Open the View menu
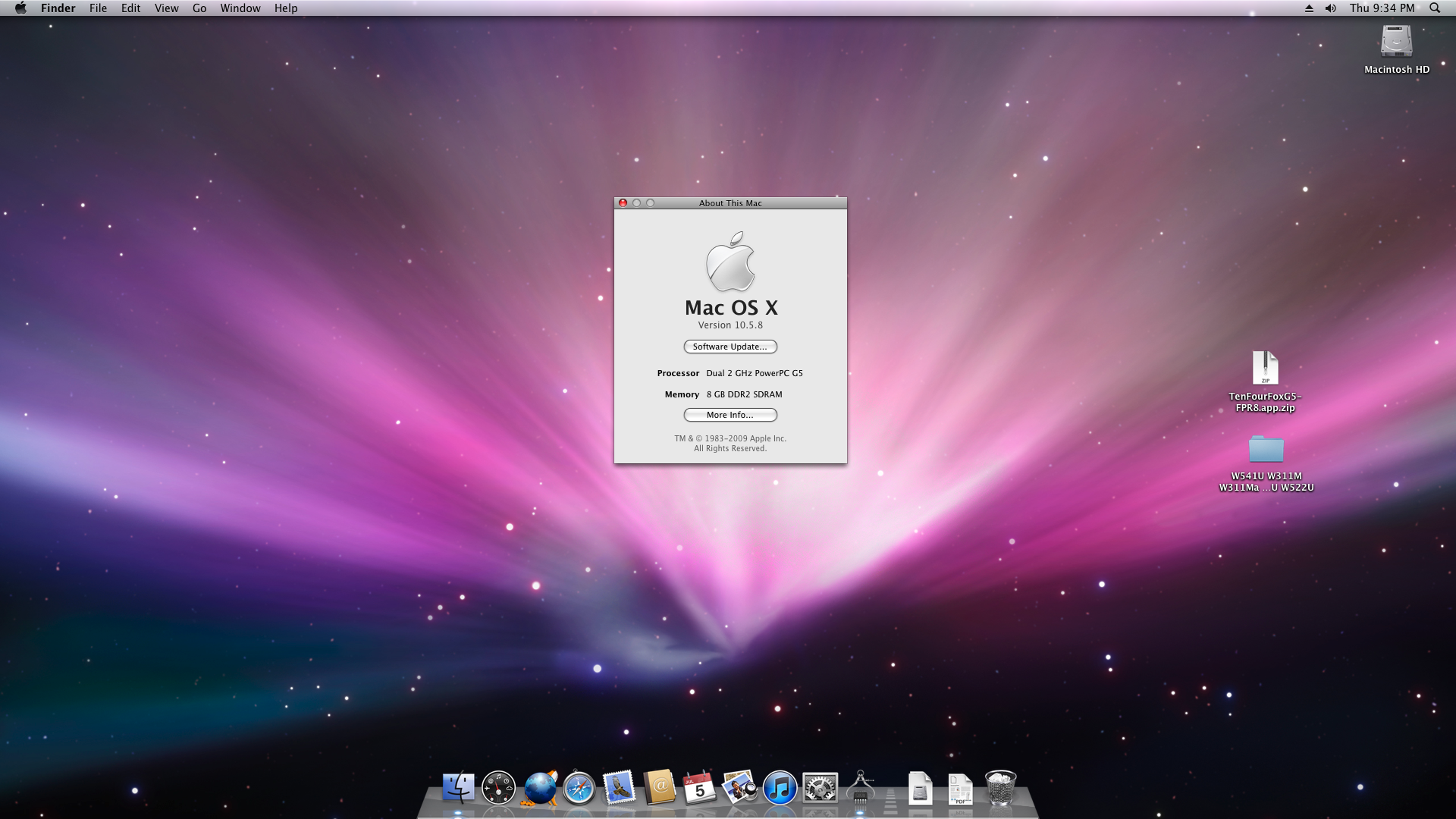This screenshot has width=1456, height=819. click(166, 8)
